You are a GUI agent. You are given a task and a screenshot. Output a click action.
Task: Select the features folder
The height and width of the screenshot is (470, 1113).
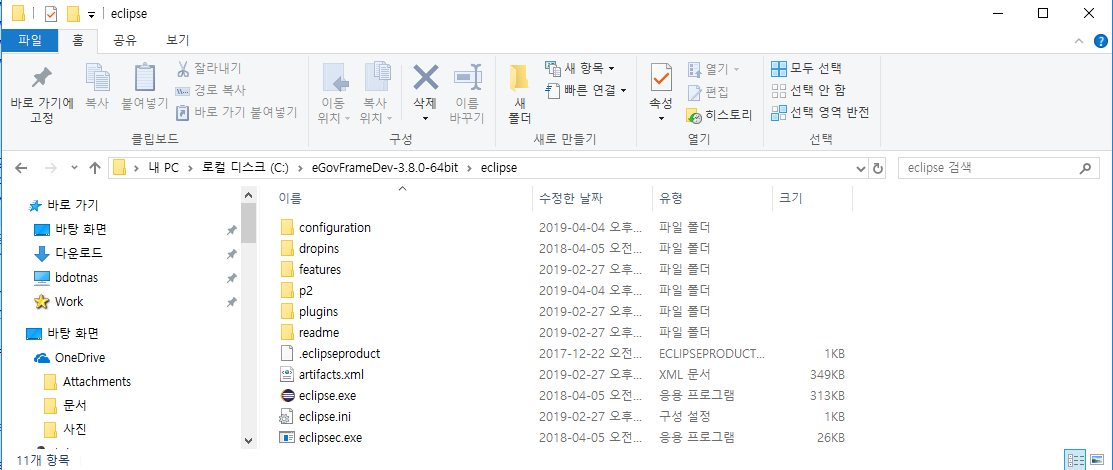coord(312,270)
